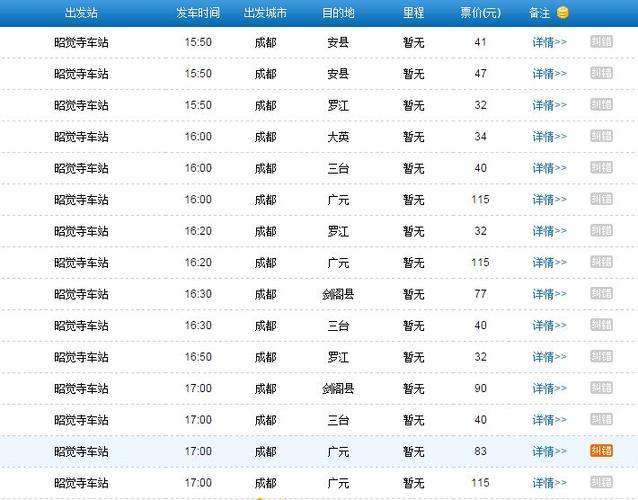The image size is (638, 500).
Task: Click the 目的地 column header
Action: point(338,13)
